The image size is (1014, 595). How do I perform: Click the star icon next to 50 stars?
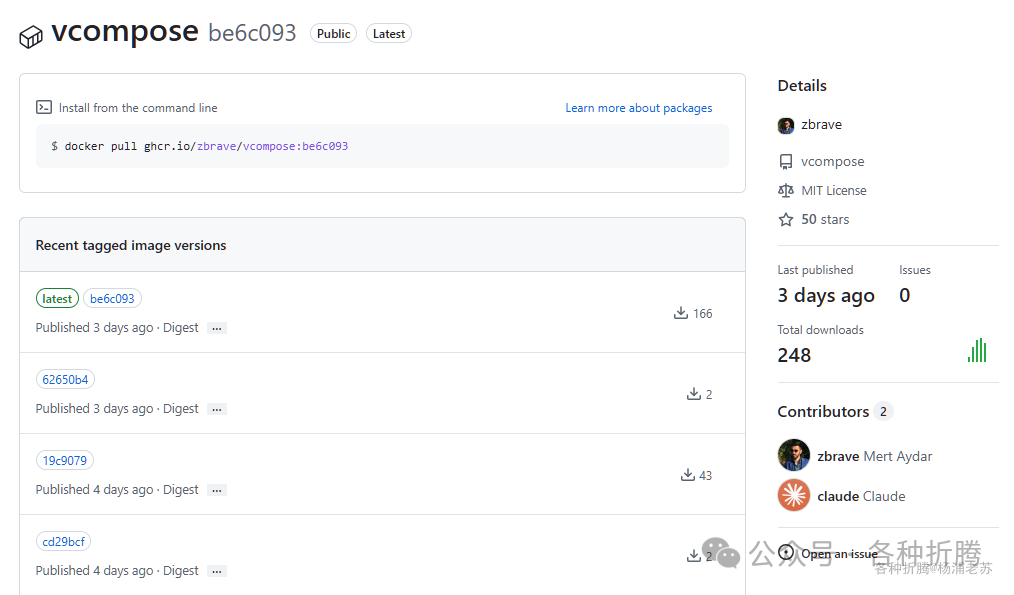[785, 219]
